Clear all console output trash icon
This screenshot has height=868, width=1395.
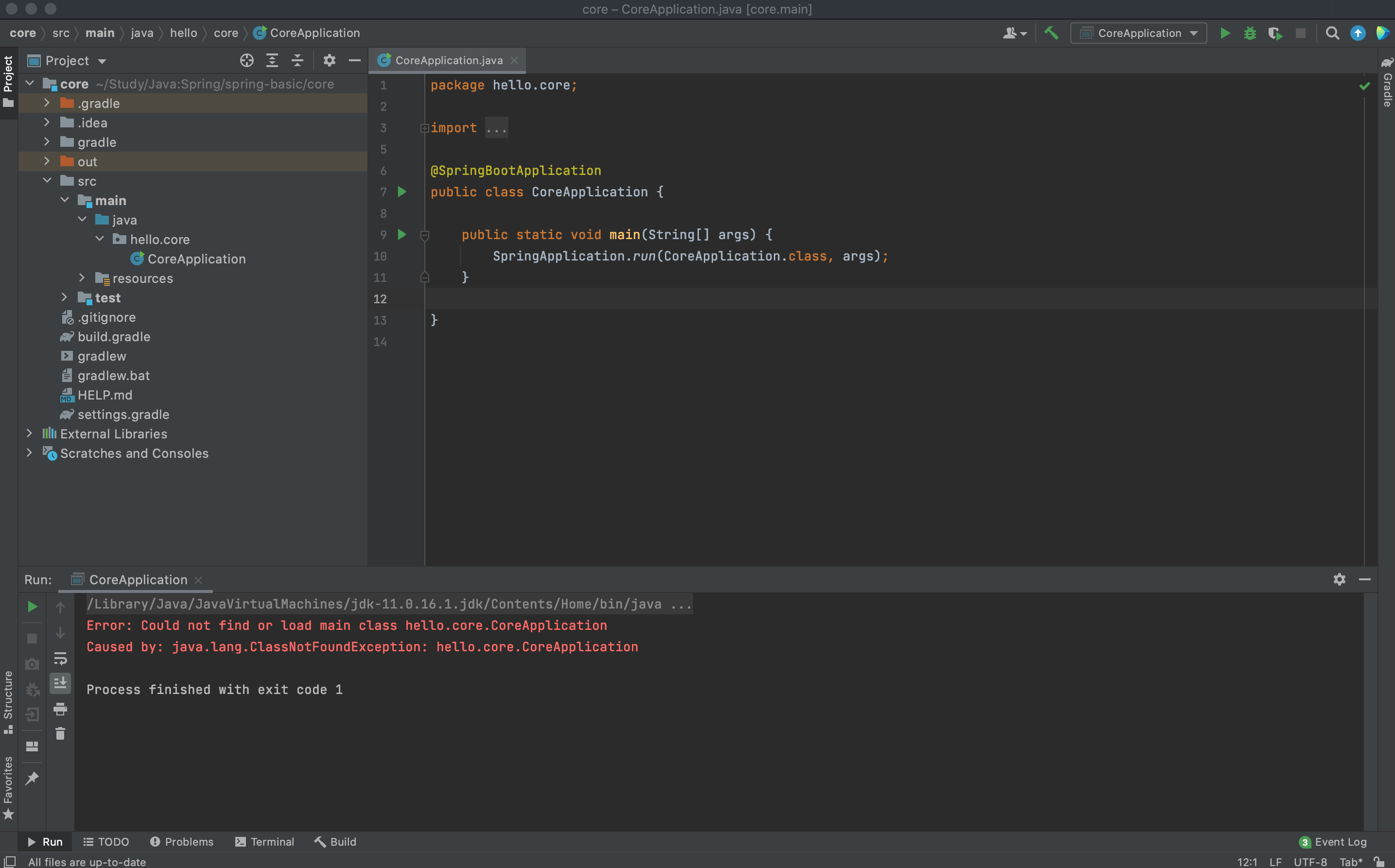(60, 734)
